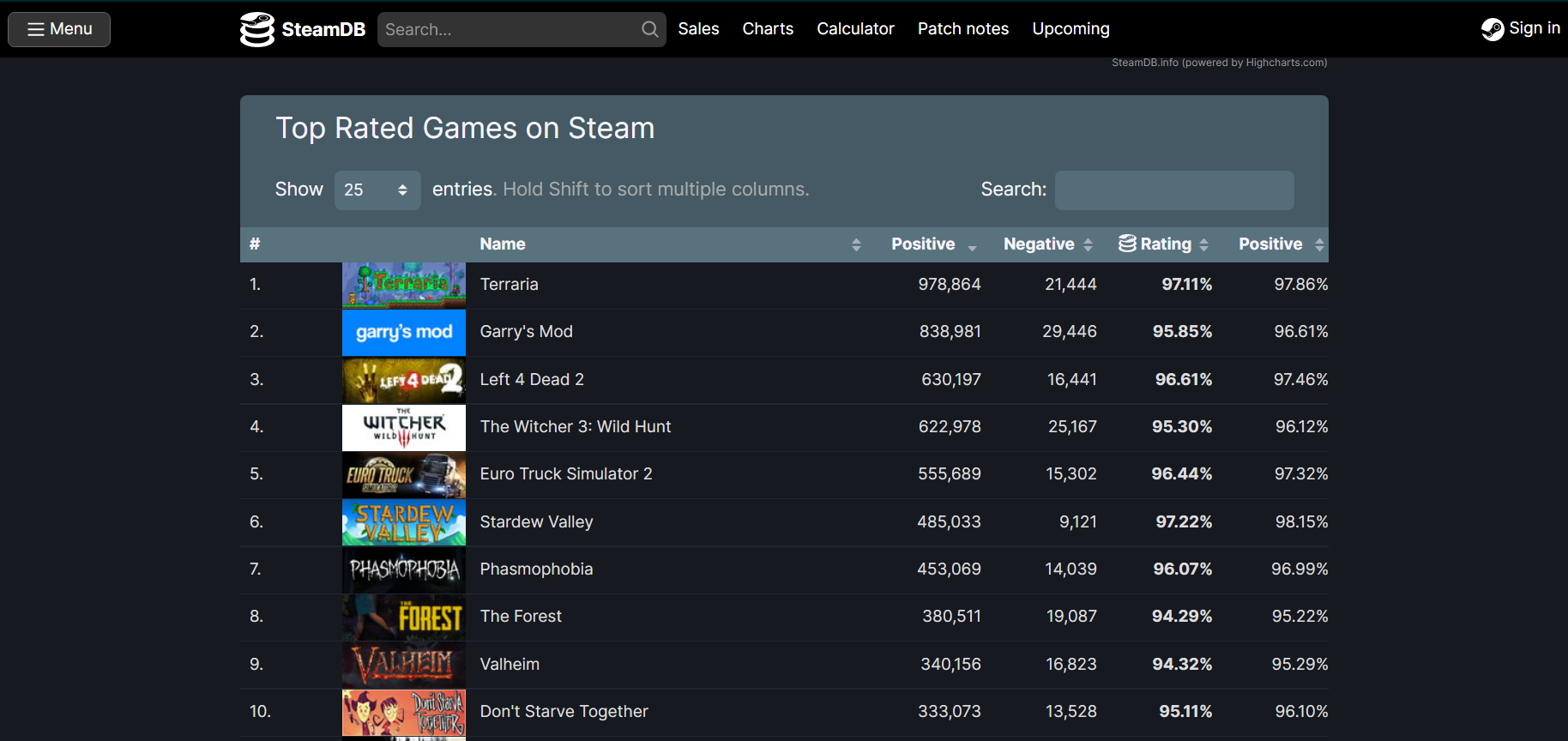Screen dimensions: 1568x741
Task: Click Witcher 3's 622,978 positive count
Action: (950, 426)
